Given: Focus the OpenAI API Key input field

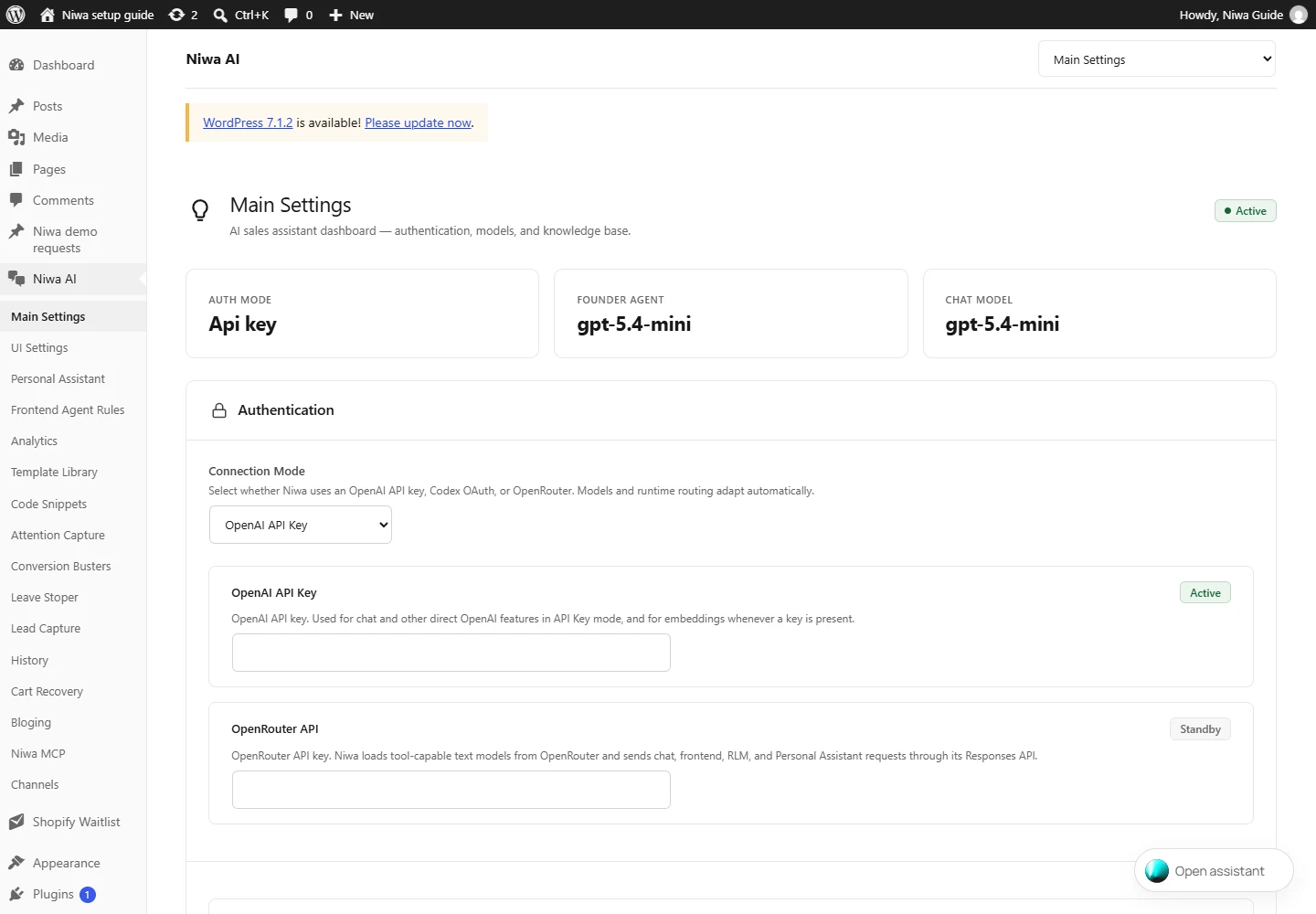Looking at the screenshot, I should click(x=451, y=653).
